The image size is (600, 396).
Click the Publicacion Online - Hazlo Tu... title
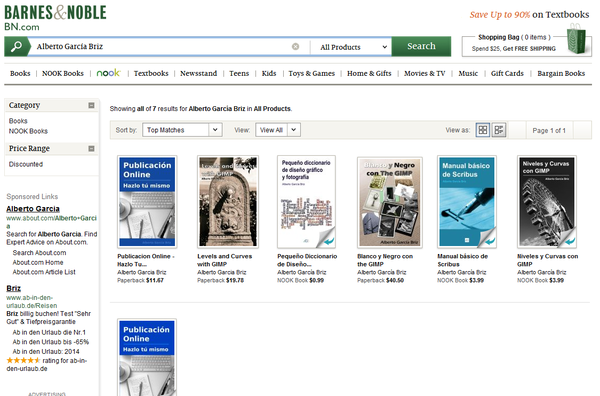pyautogui.click(x=145, y=260)
